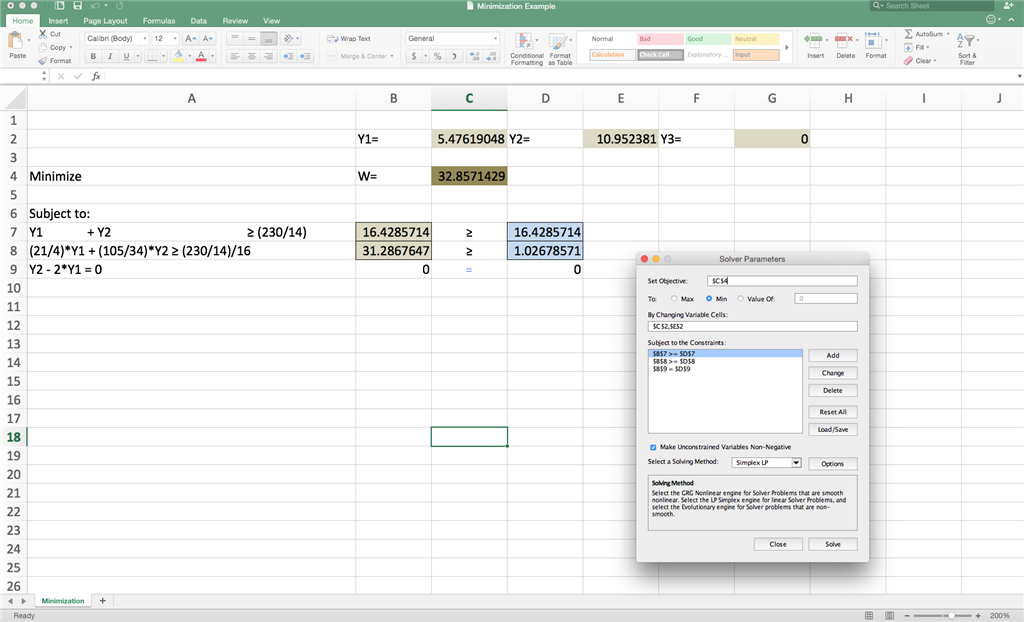
Task: Uncheck Make Unconstrained Variables Non-Negative
Action: [652, 447]
